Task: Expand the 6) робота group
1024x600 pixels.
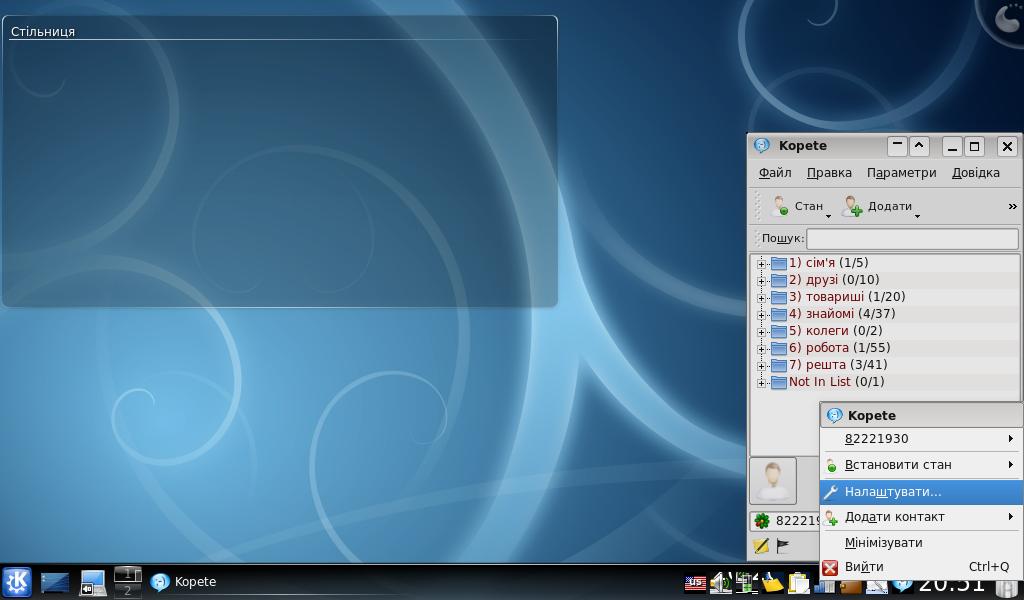Action: click(x=761, y=349)
